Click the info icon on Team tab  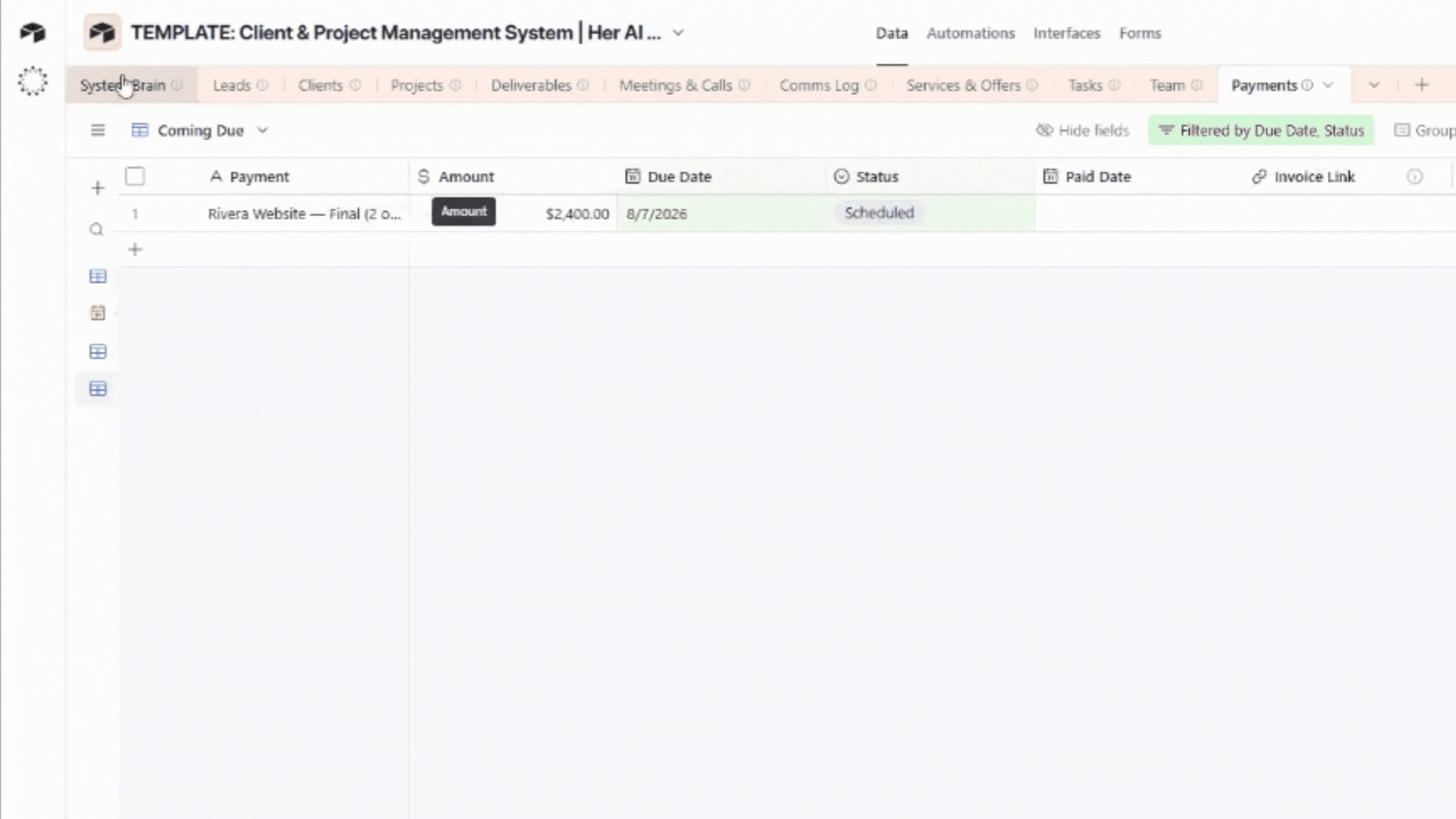pyautogui.click(x=1197, y=86)
